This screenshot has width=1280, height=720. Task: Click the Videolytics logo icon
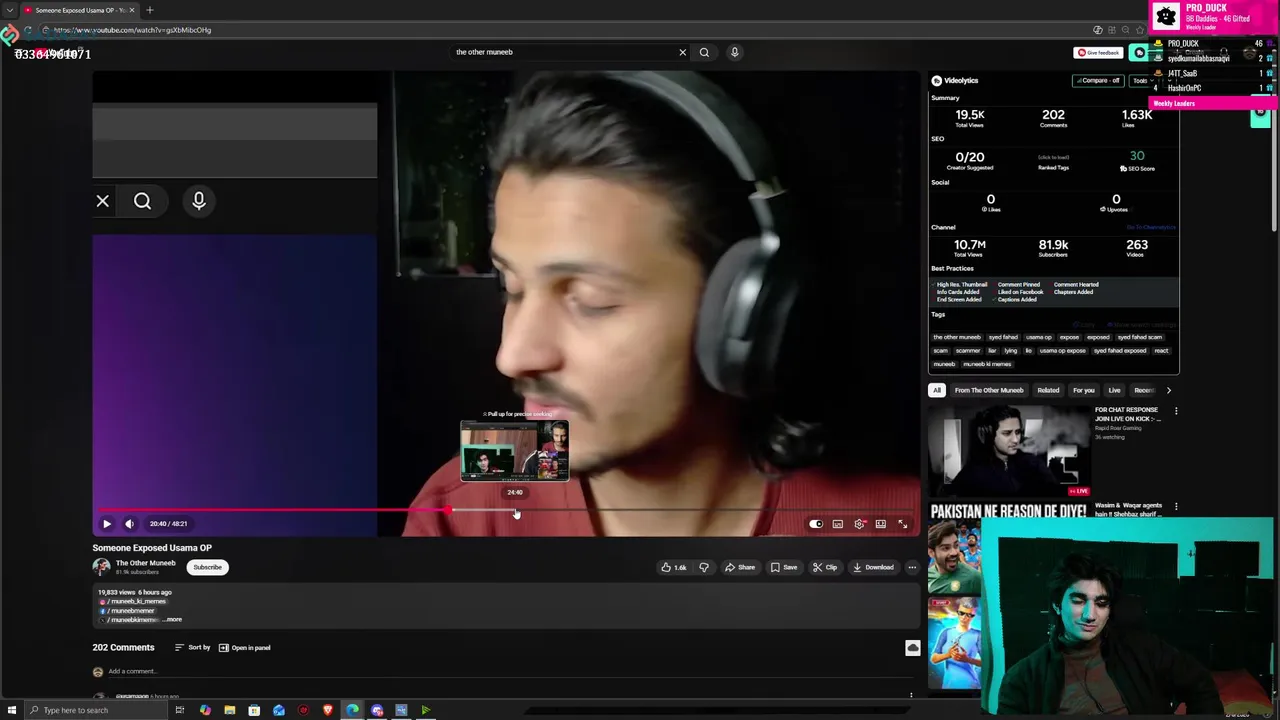937,81
